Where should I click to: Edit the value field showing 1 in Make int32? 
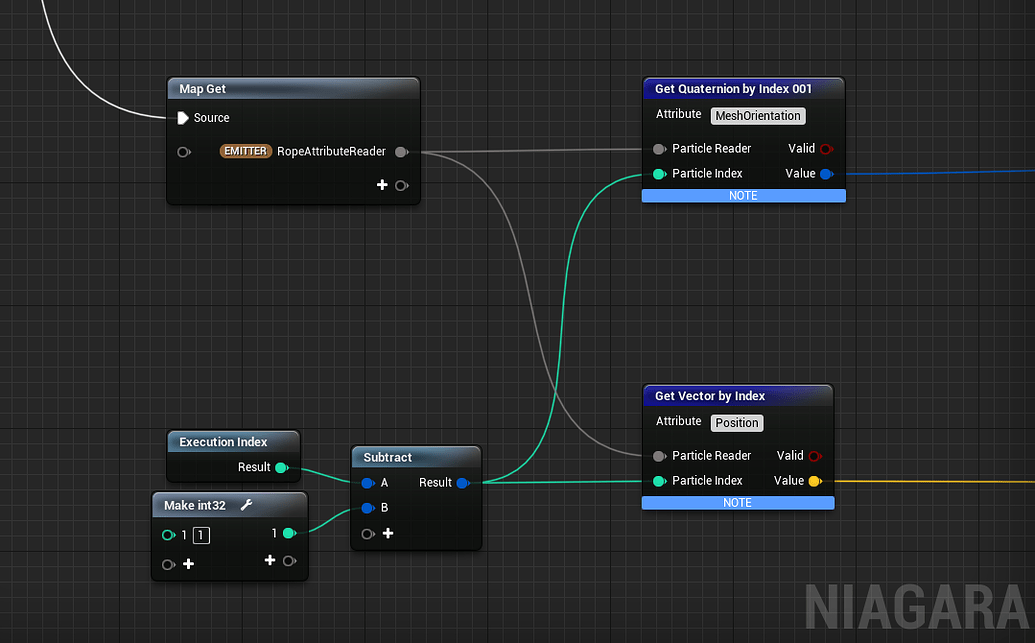click(200, 535)
